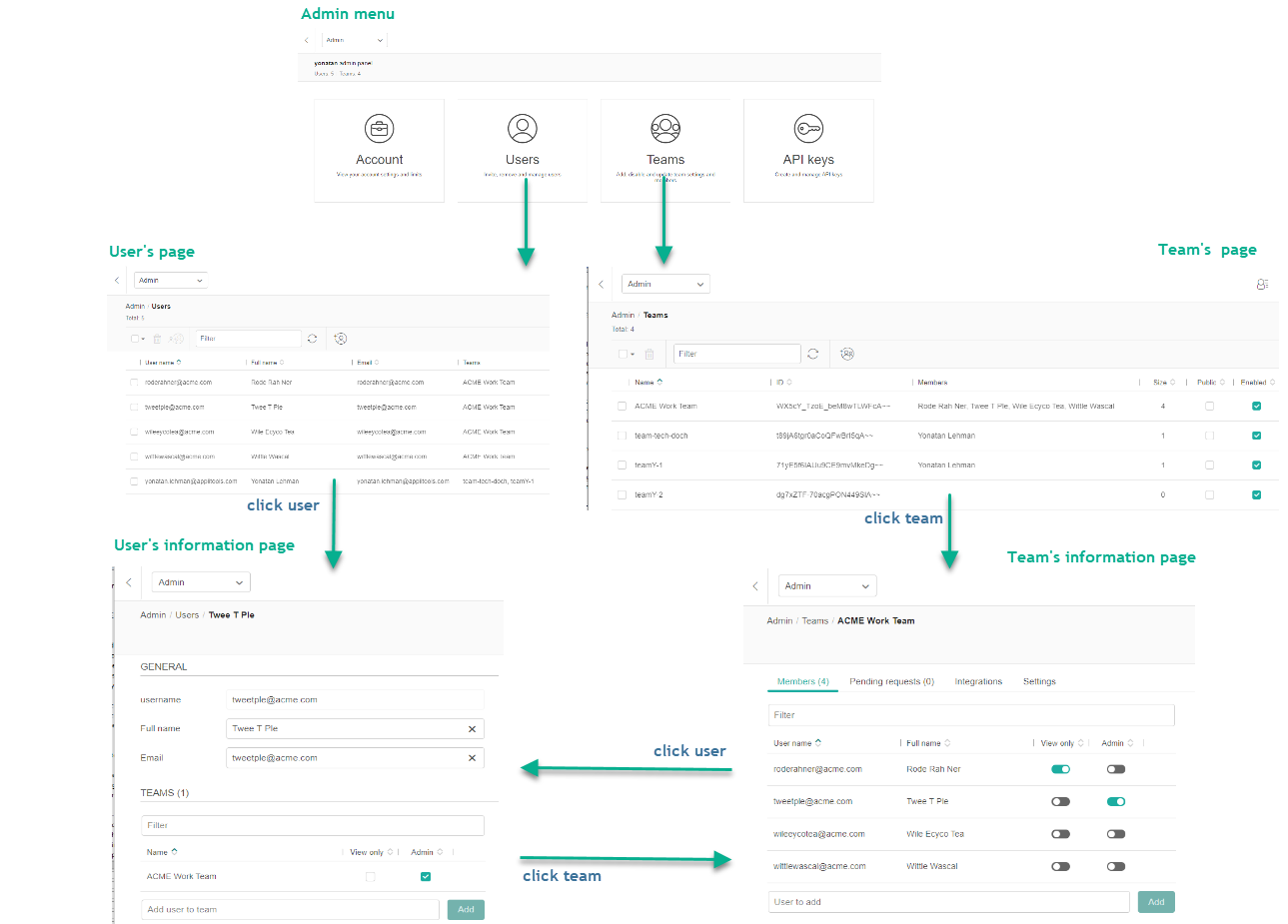Click Users breadcrumb link on Twee T Ple page
The image size is (1288, 924).
coord(187,615)
